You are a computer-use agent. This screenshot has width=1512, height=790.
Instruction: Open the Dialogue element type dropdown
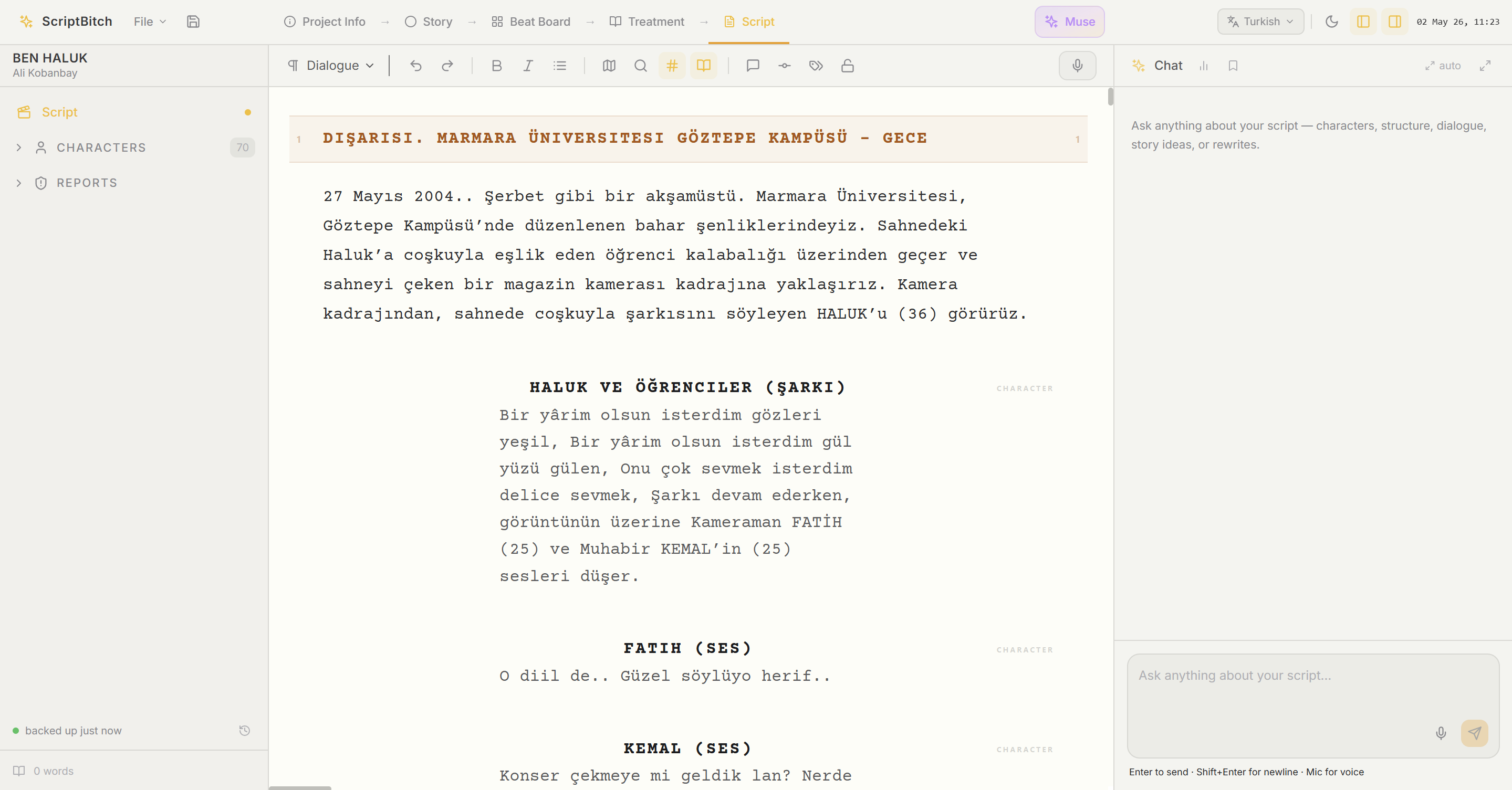coord(330,66)
